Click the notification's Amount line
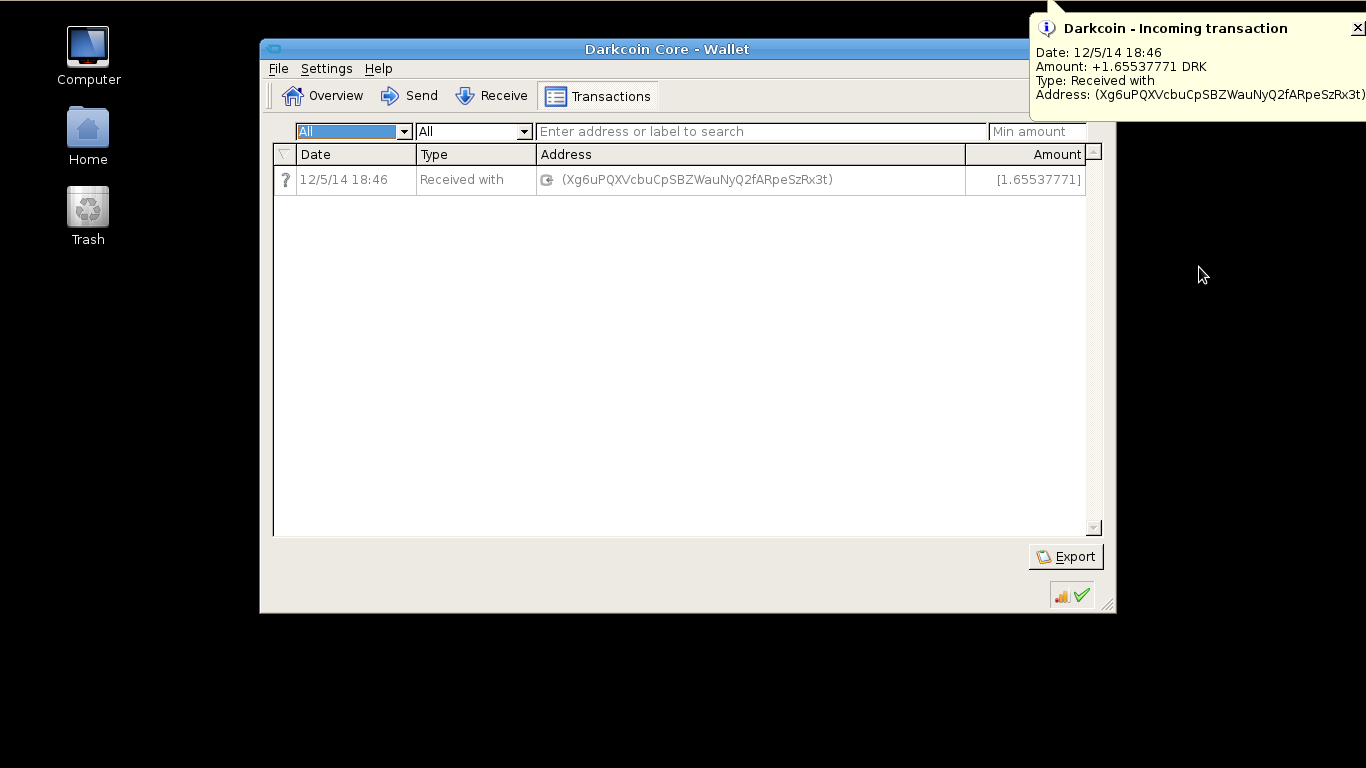Image resolution: width=1366 pixels, height=768 pixels. 1121,67
